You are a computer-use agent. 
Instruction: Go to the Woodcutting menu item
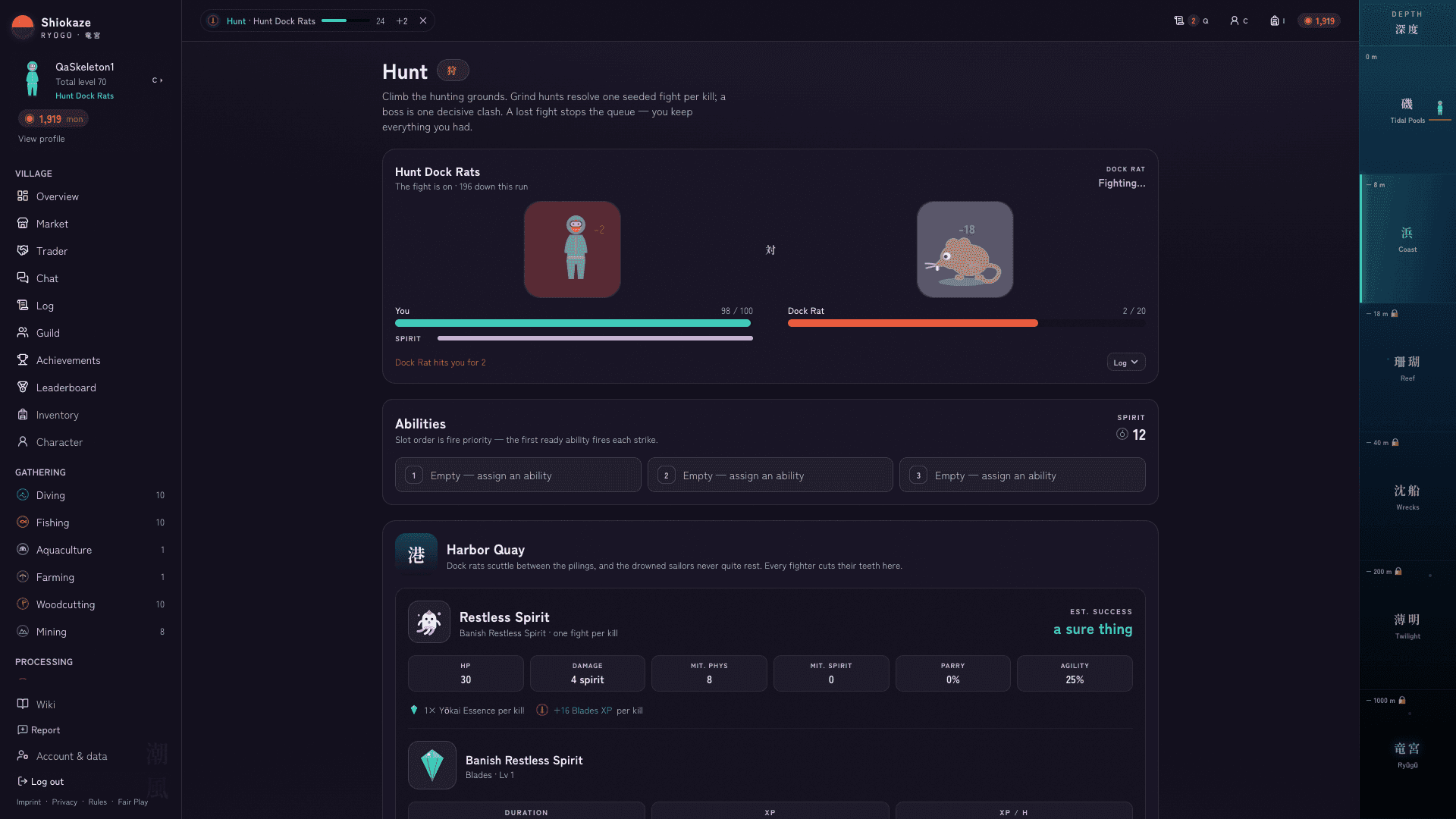point(91,604)
